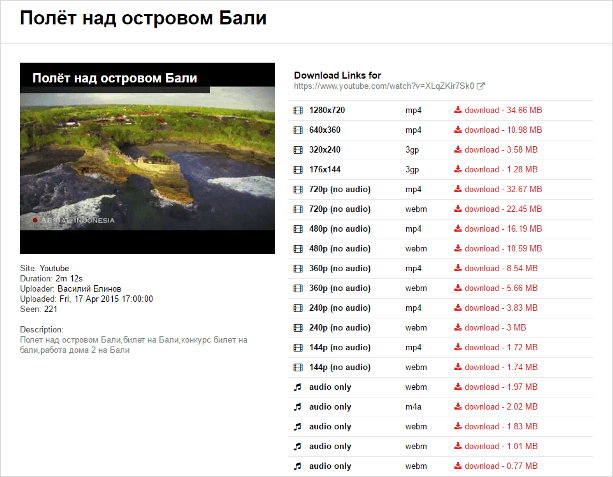This screenshot has width=613, height=477.
Task: Click the m4a format cell
Action: pyautogui.click(x=413, y=407)
